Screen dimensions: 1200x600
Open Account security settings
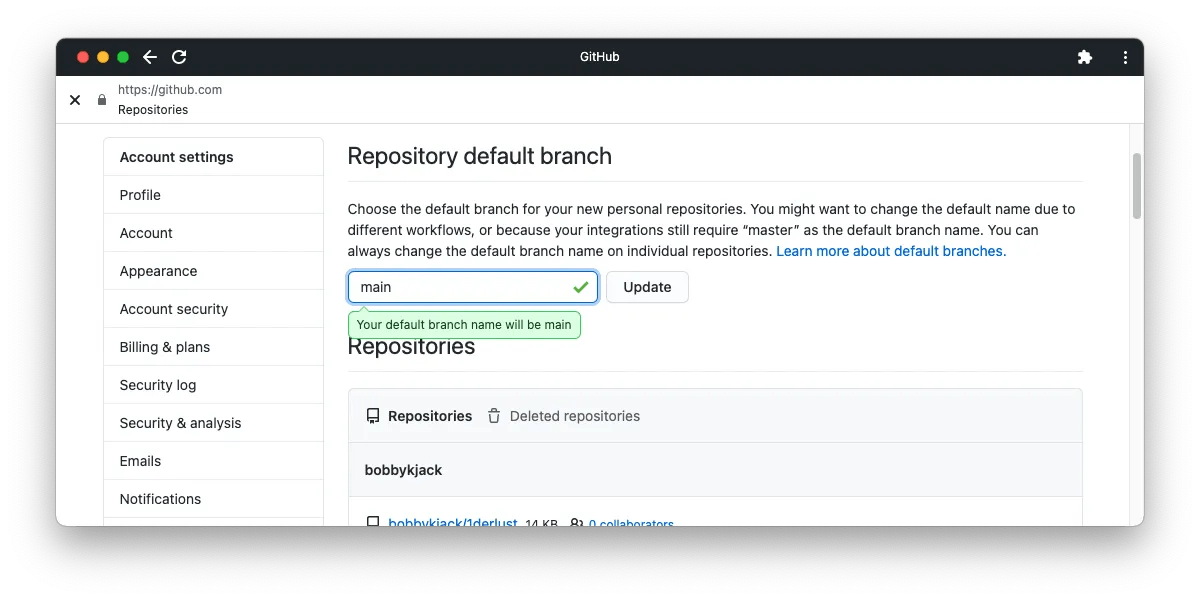tap(173, 309)
